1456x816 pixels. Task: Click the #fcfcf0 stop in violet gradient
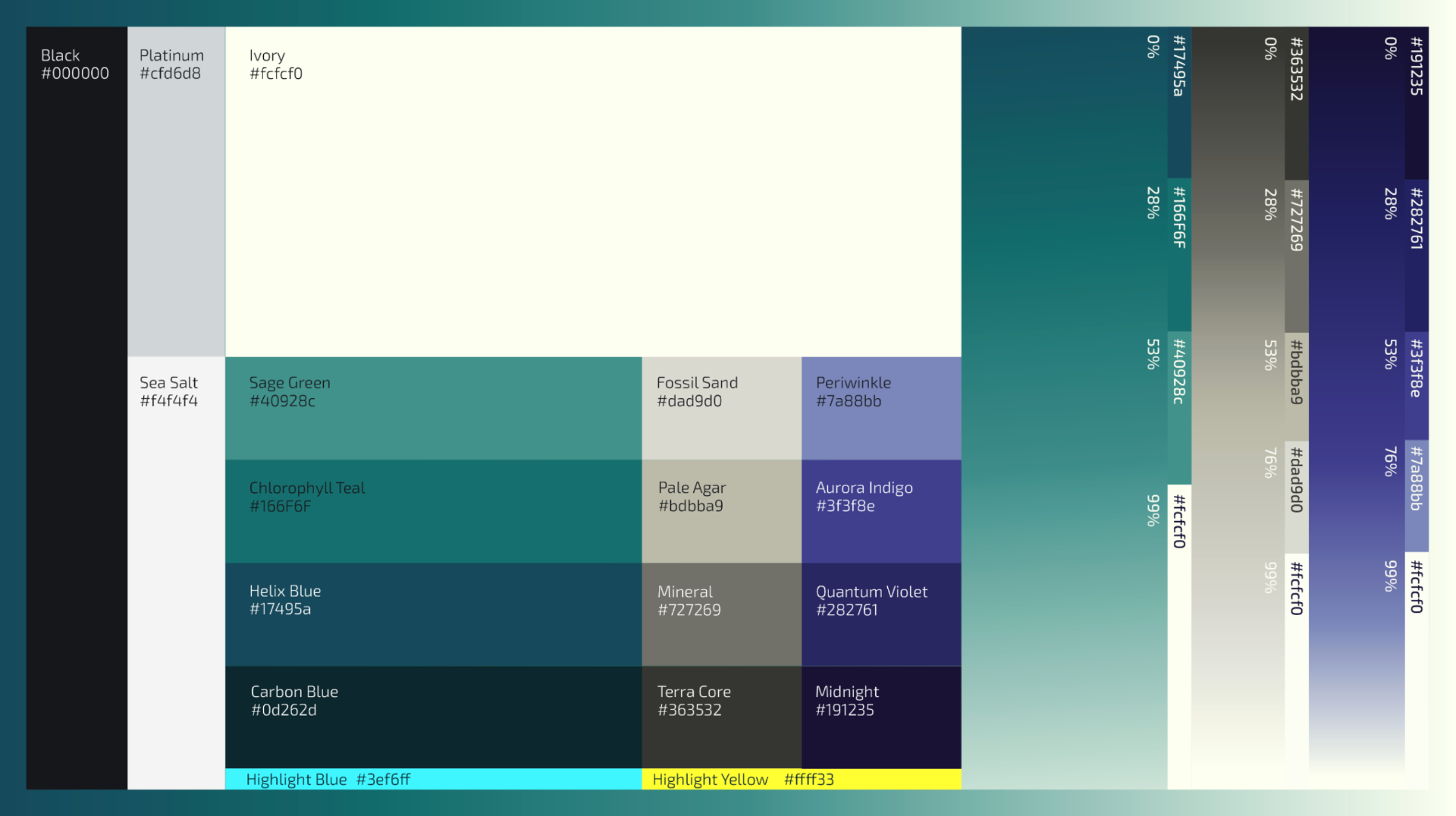(x=1417, y=670)
